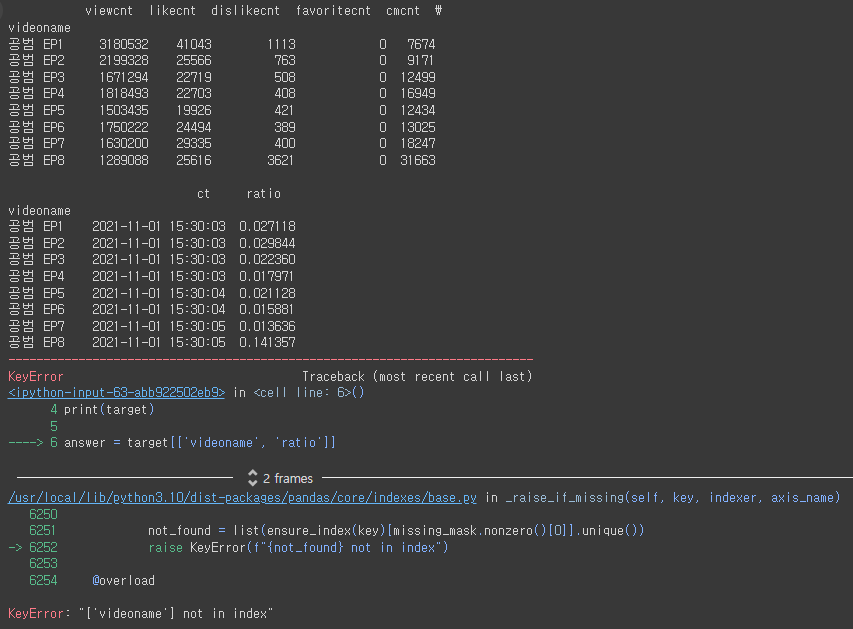This screenshot has height=629, width=853.
Task: Click the viewcnt column header
Action: 109,11
